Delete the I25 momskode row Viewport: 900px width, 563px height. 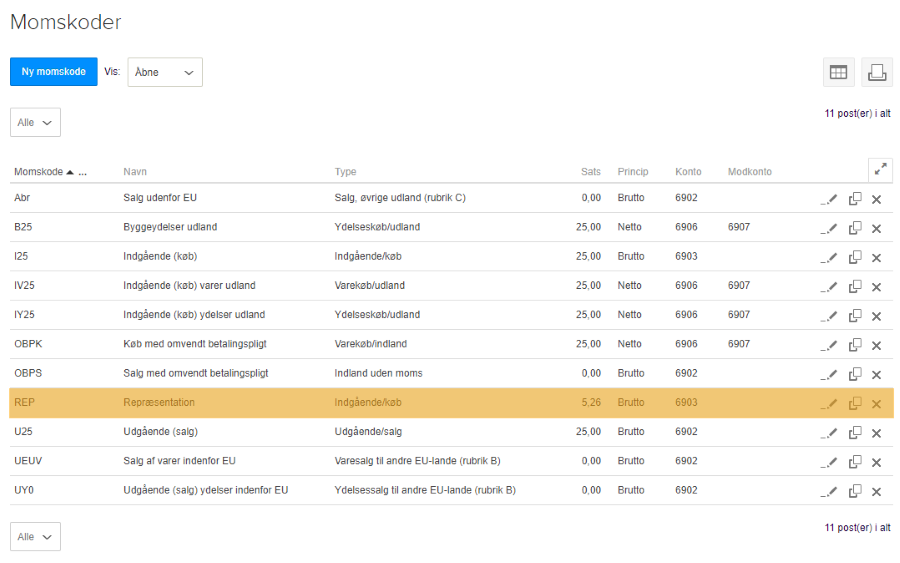pos(876,258)
